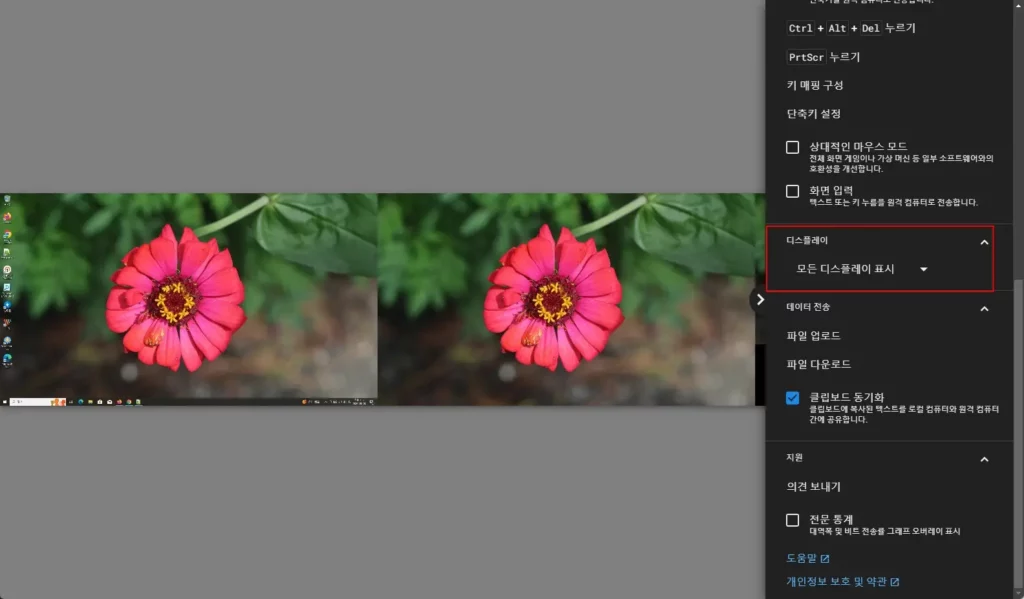Open the remote Windows Start menu

(5, 402)
